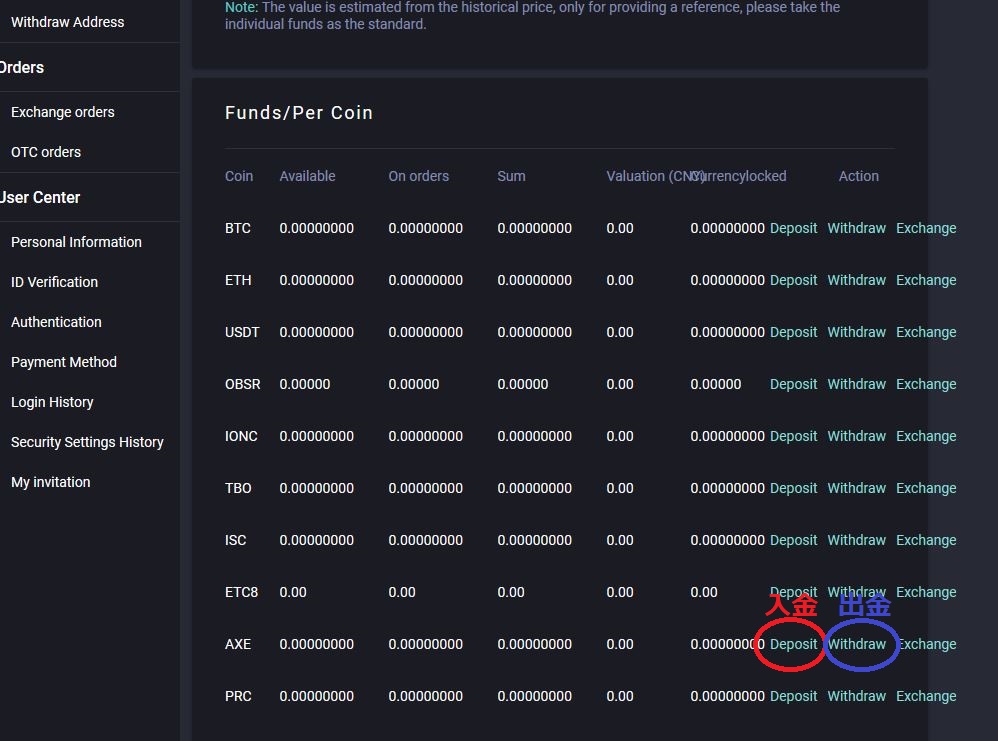Click Exchange for TBO
The image size is (998, 741).
(x=926, y=488)
